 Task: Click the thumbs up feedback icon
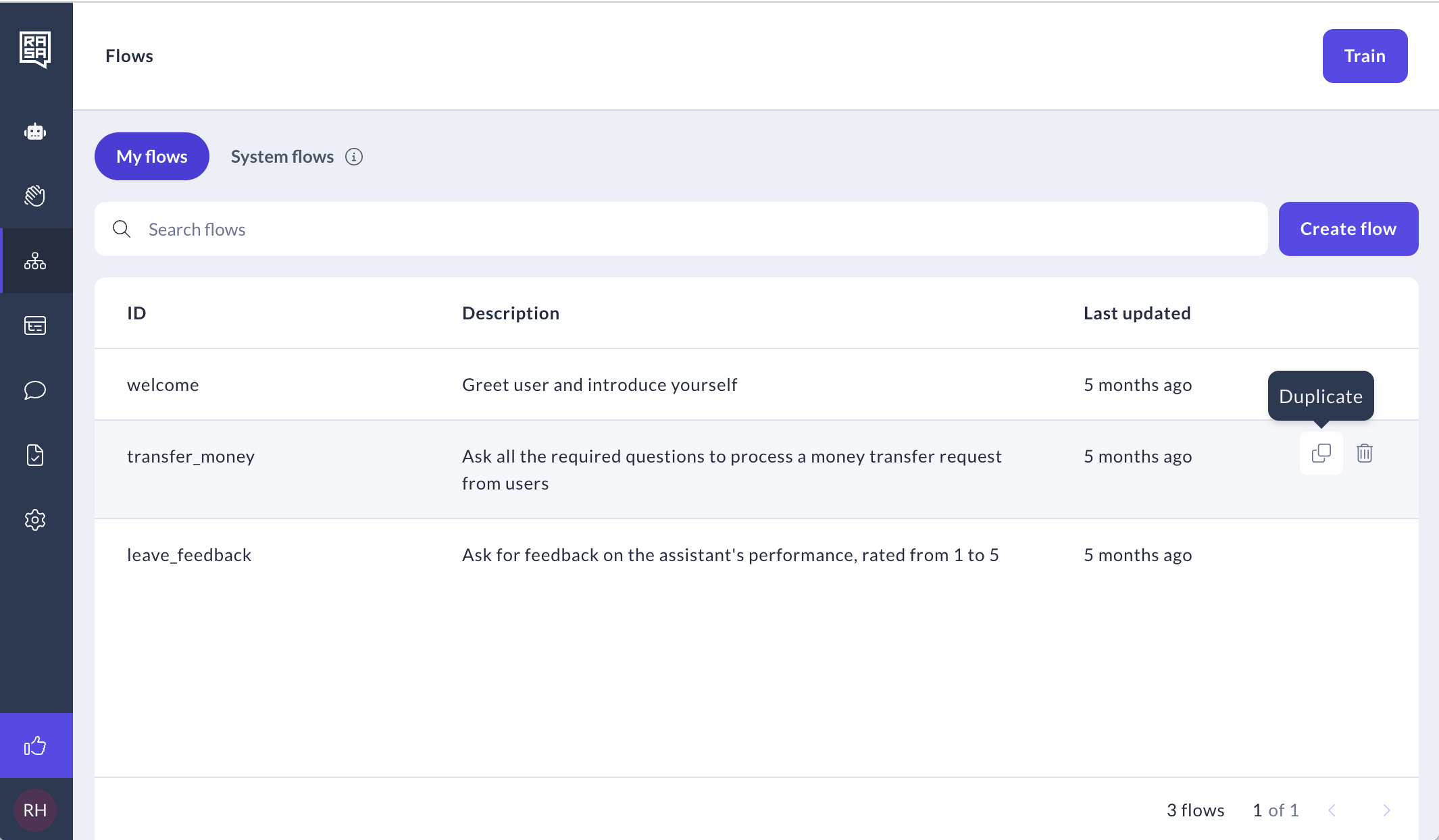[35, 745]
